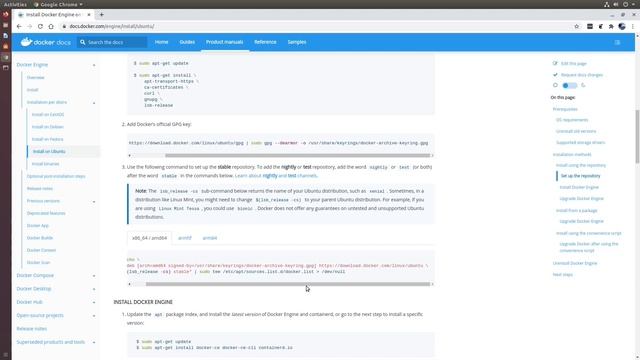Viewport: 640px width, 360px height.
Task: Click the page vertical scrollbar thumb
Action: tap(637, 137)
